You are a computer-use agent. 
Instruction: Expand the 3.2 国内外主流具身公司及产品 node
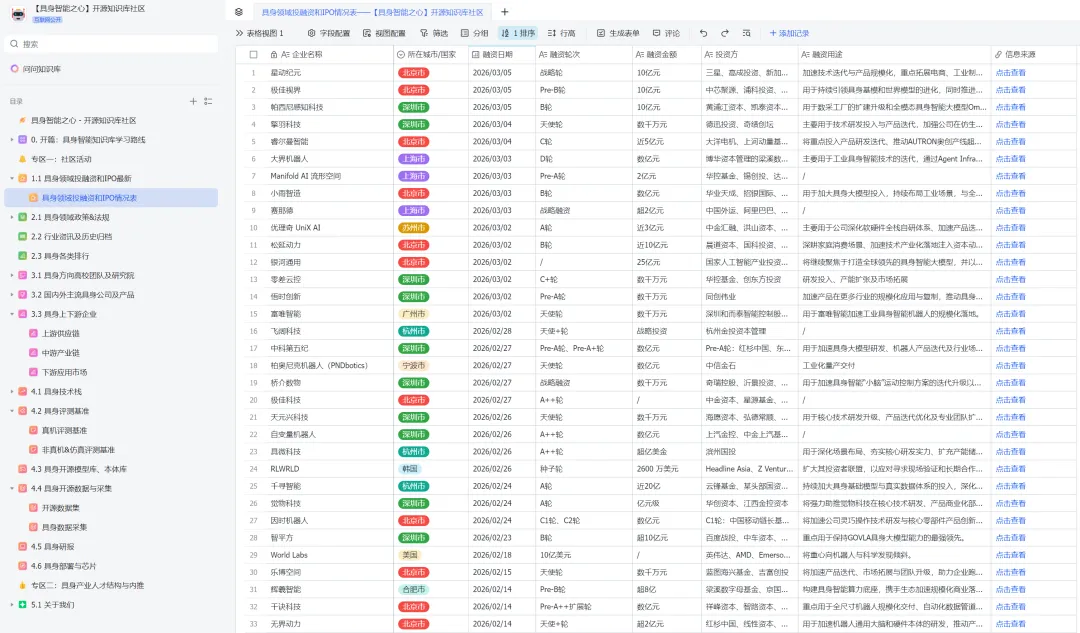tap(12, 295)
